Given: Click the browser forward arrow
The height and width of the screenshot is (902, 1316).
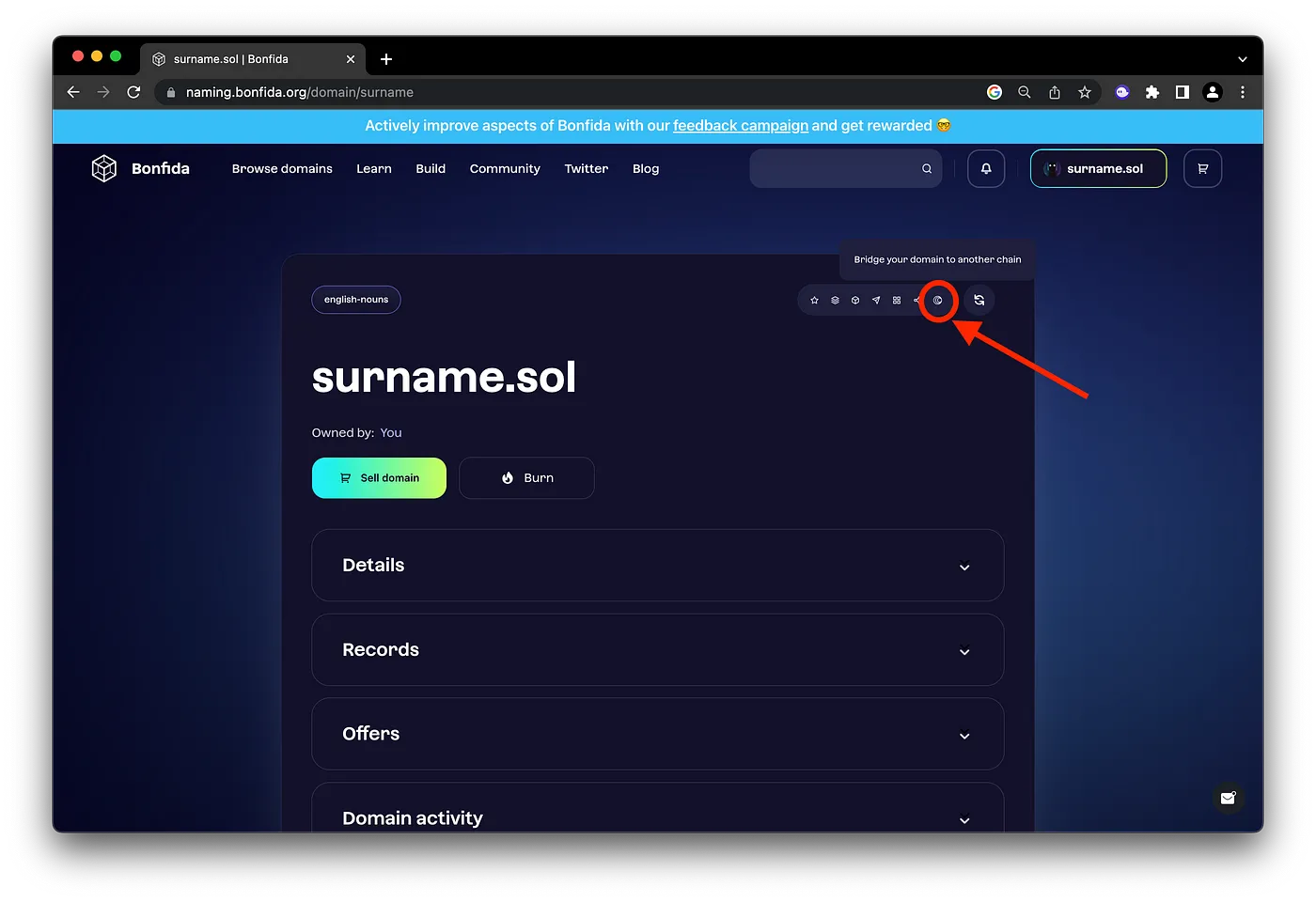Looking at the screenshot, I should click(103, 92).
